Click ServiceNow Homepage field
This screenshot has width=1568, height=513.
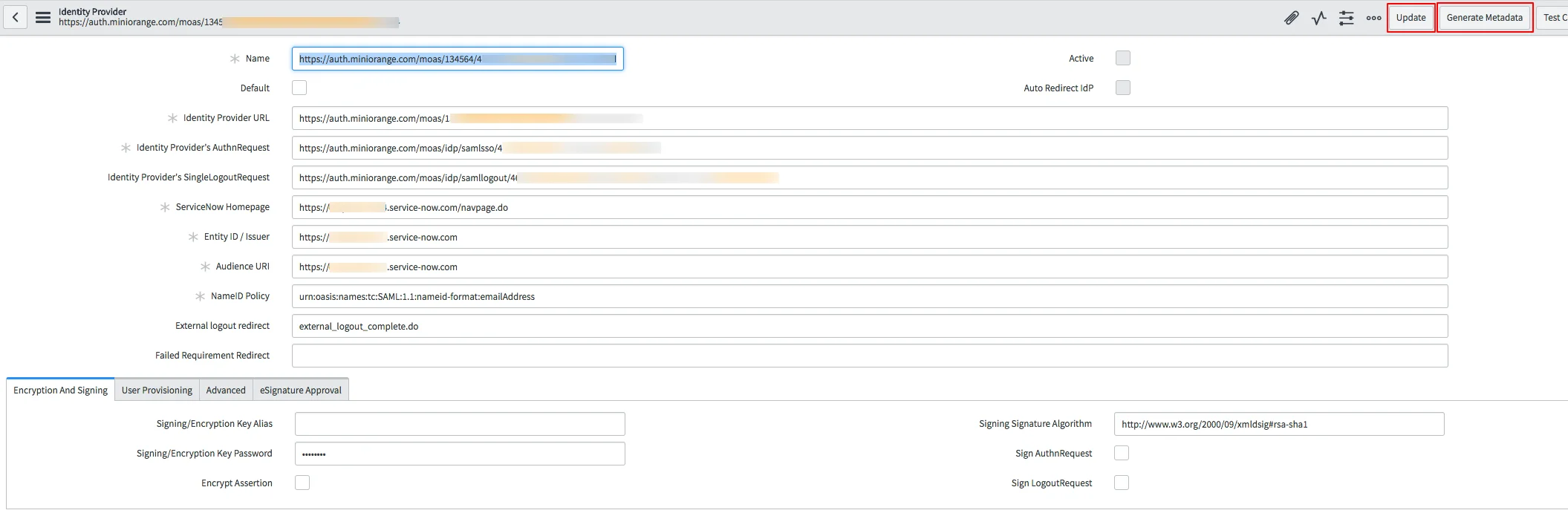click(870, 207)
